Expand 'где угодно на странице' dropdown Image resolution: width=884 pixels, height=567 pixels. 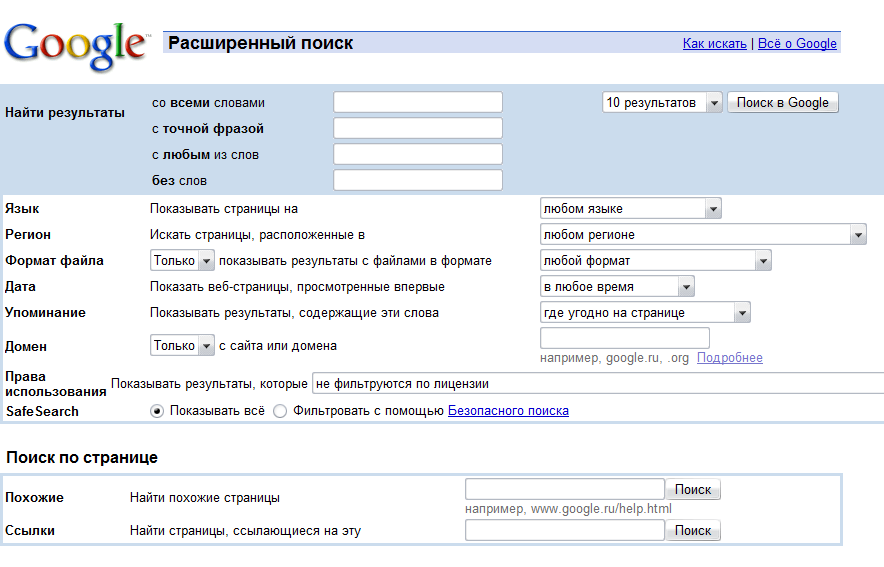coord(645,312)
